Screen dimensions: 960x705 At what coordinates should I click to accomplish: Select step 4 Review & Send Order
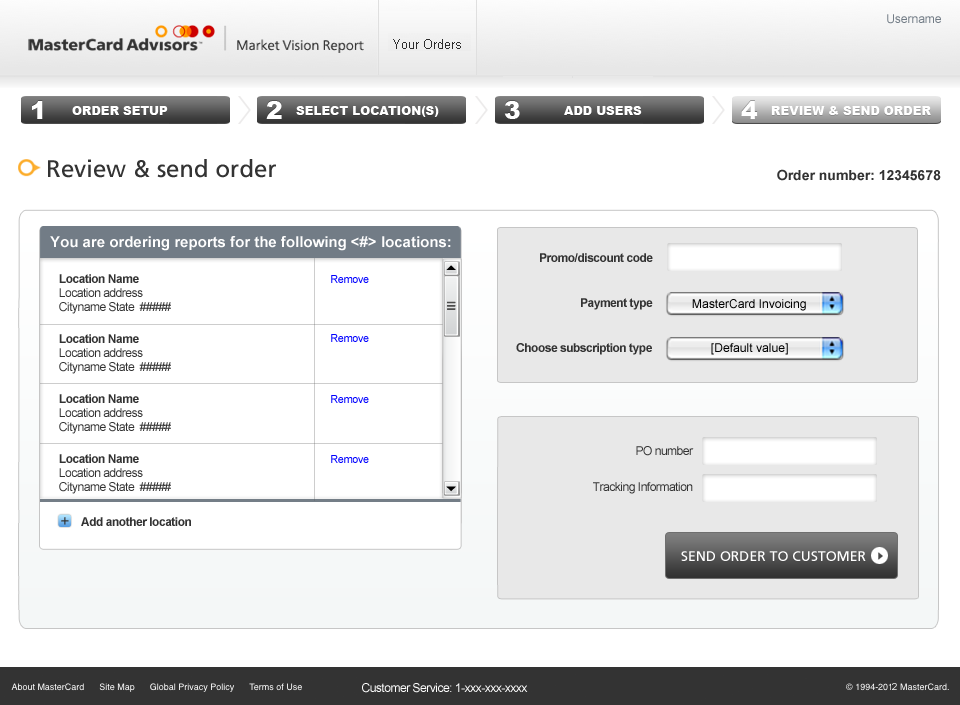[x=836, y=110]
